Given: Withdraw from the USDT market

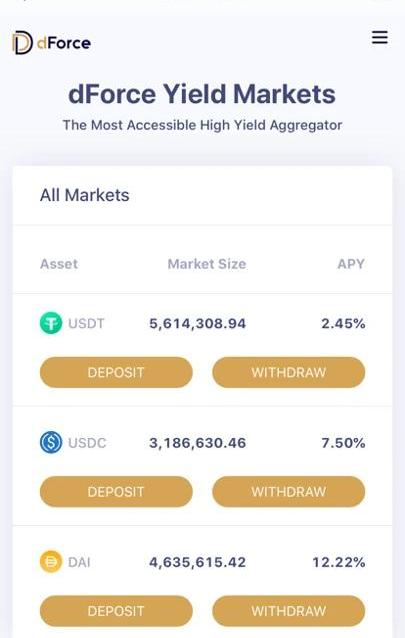Looking at the screenshot, I should tap(289, 372).
